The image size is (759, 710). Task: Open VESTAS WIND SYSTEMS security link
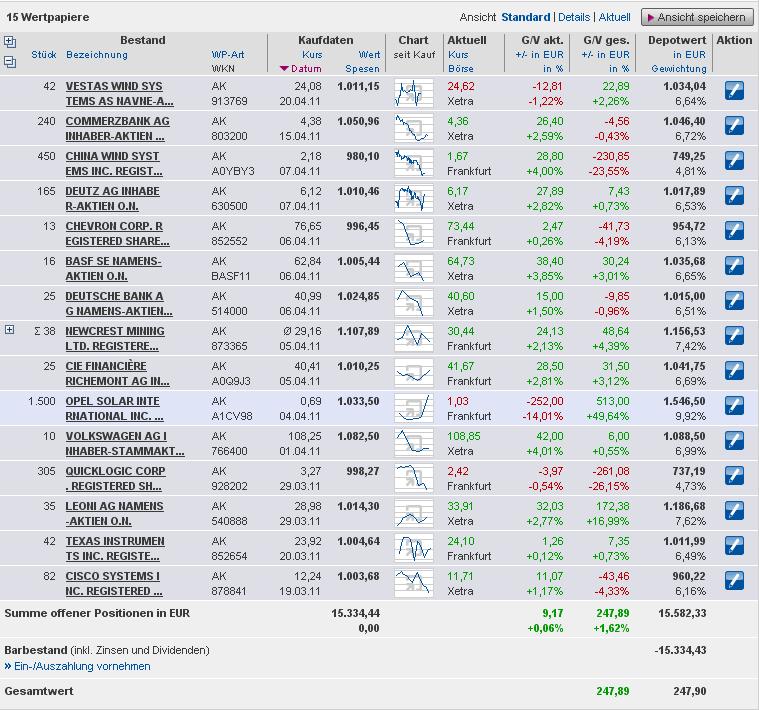pos(120,93)
